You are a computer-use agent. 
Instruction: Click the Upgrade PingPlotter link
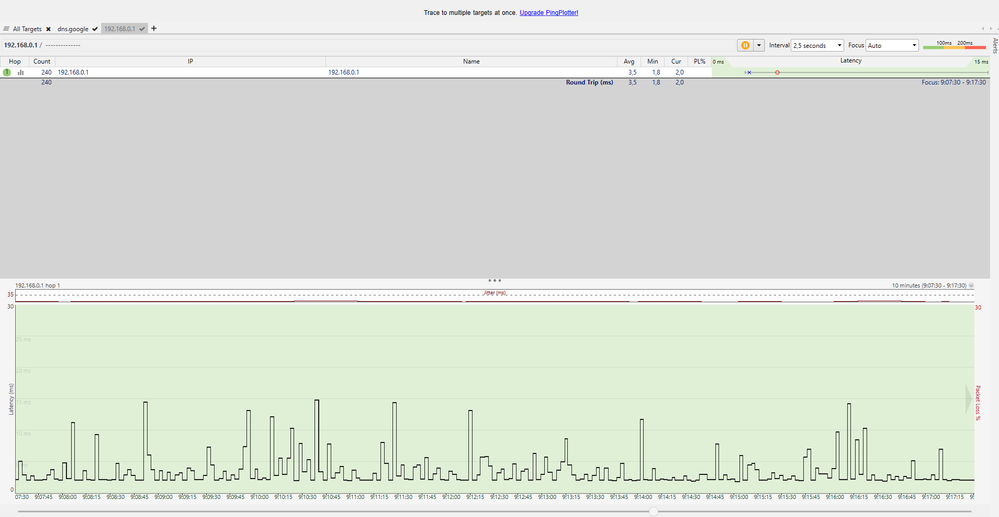[x=548, y=12]
